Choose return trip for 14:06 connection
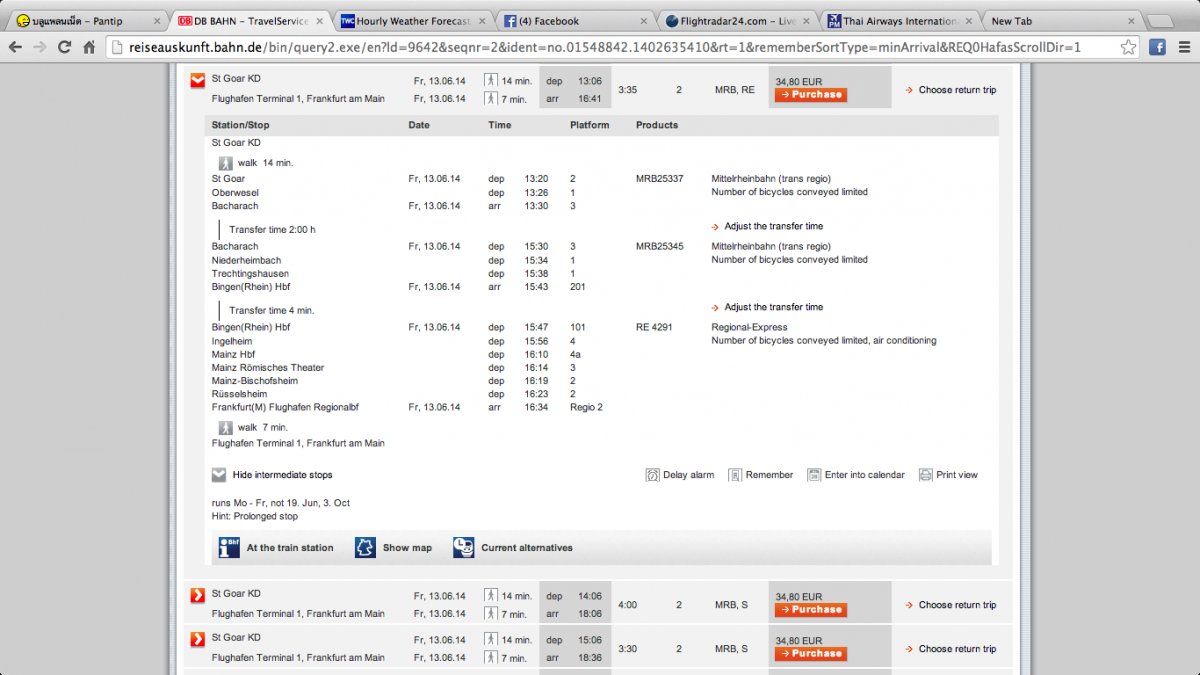The image size is (1200, 675). (x=957, y=605)
